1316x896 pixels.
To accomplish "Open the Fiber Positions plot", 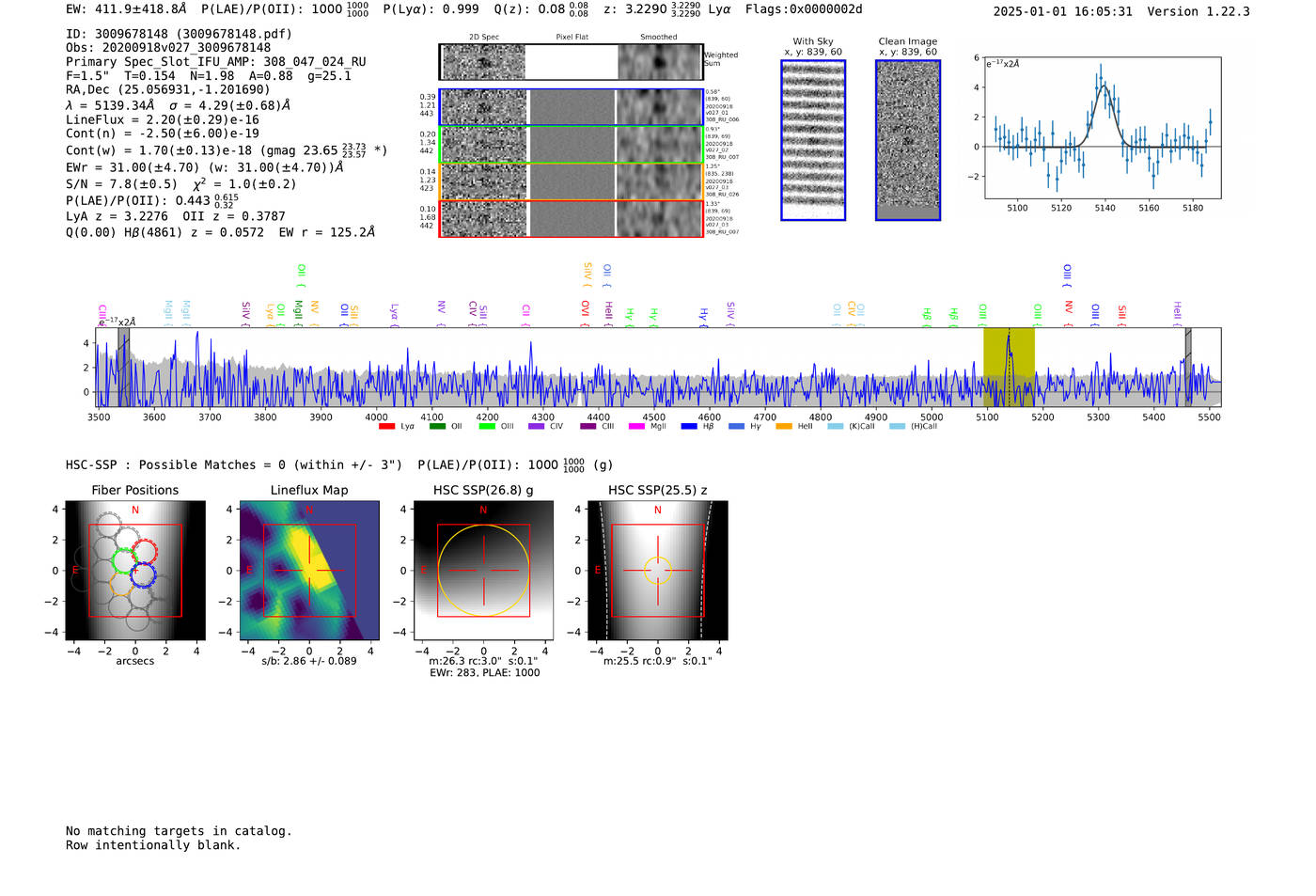I will tap(135, 571).
